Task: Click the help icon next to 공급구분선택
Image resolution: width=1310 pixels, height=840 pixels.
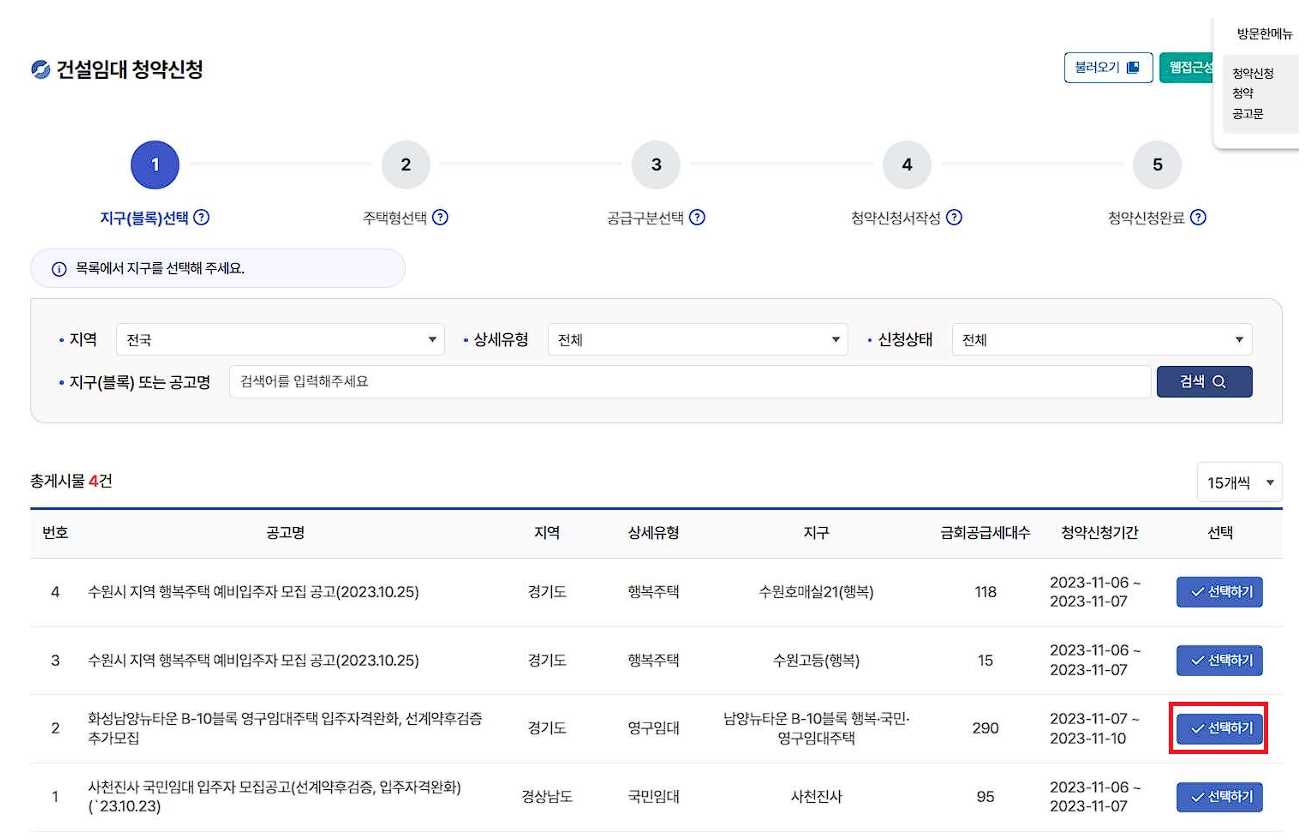Action: 697,217
